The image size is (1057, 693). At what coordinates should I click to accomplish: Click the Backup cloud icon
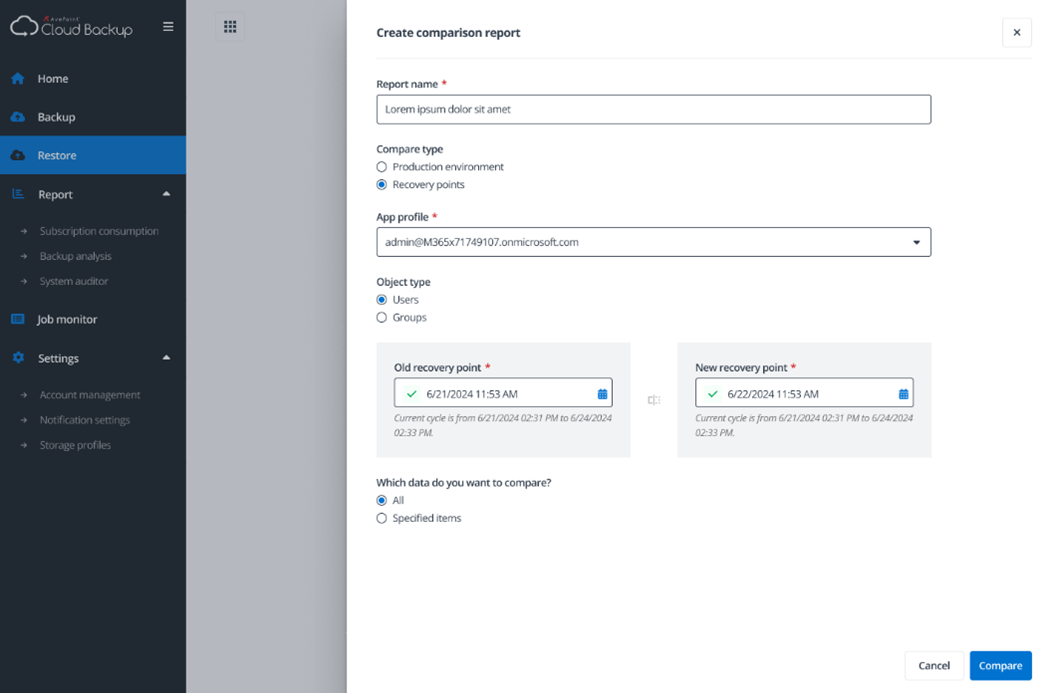[x=18, y=117]
